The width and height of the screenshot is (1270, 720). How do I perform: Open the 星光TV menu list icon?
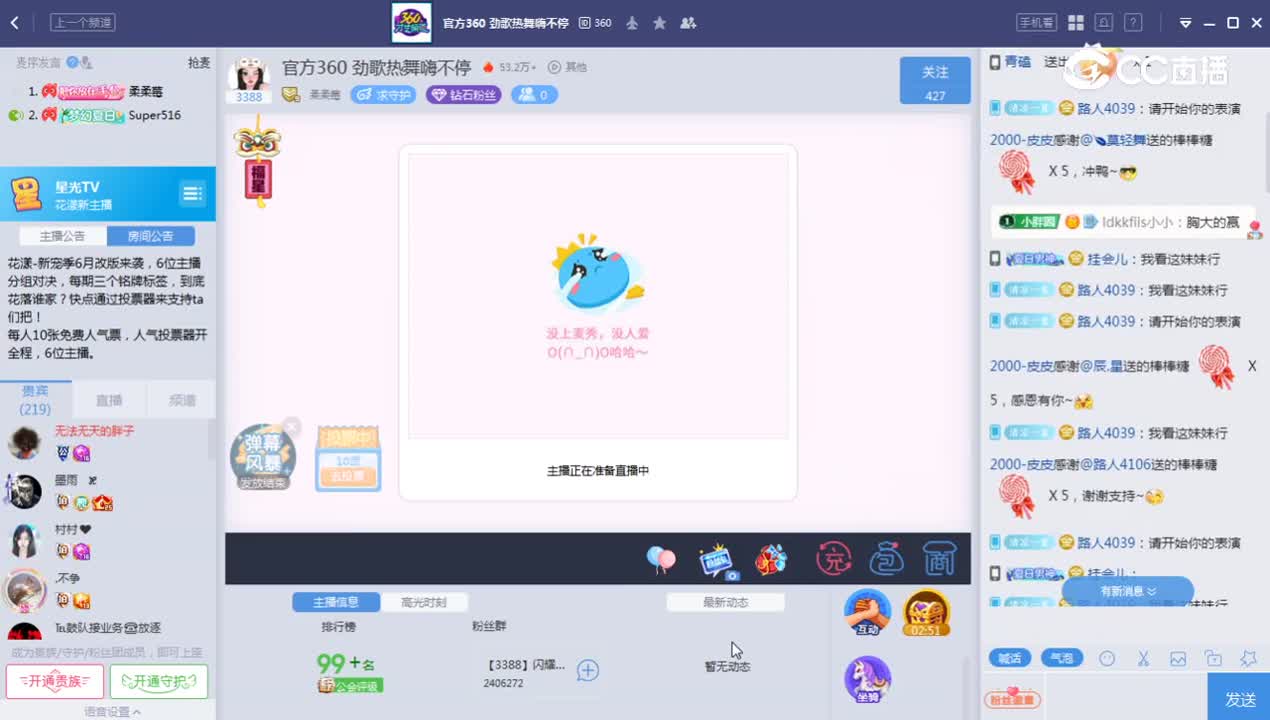click(x=192, y=193)
